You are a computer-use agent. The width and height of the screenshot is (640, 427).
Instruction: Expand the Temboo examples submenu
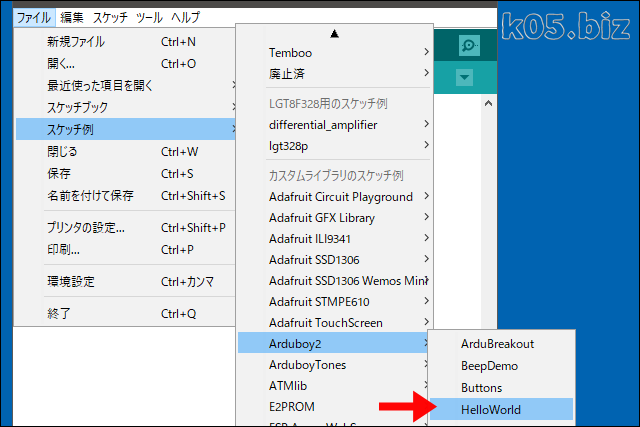tap(335, 53)
